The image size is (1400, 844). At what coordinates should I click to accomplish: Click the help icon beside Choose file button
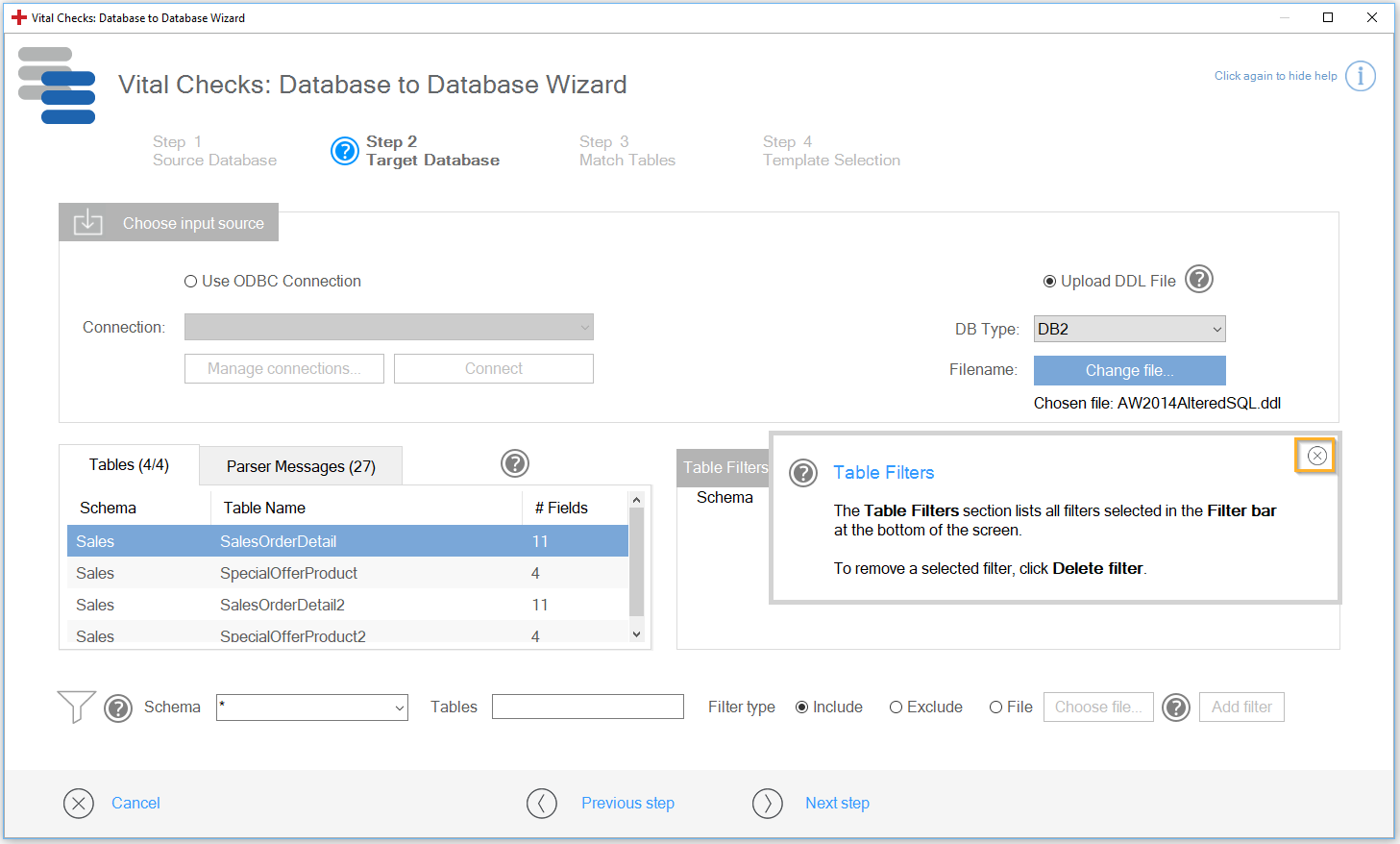(x=1176, y=707)
